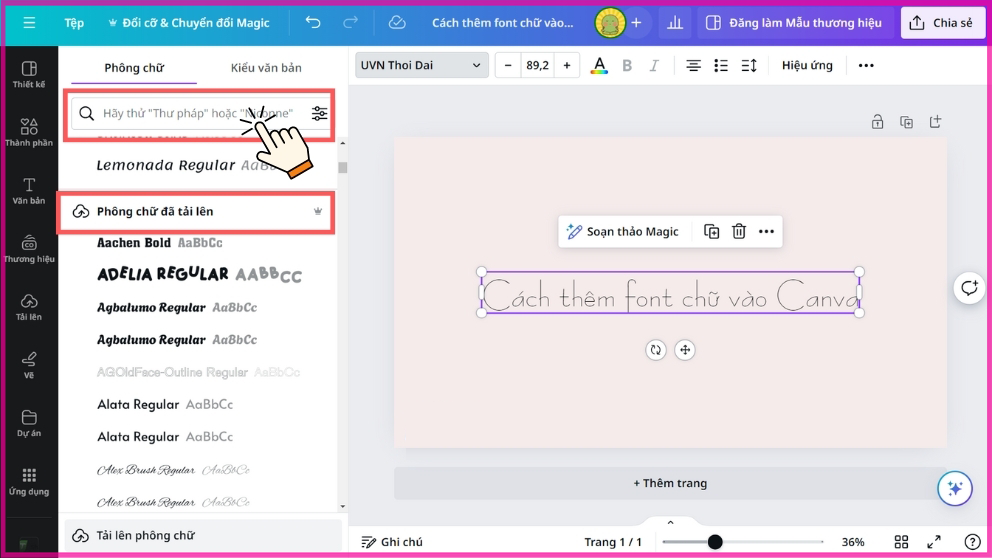Decrease font size with minus

(507, 65)
